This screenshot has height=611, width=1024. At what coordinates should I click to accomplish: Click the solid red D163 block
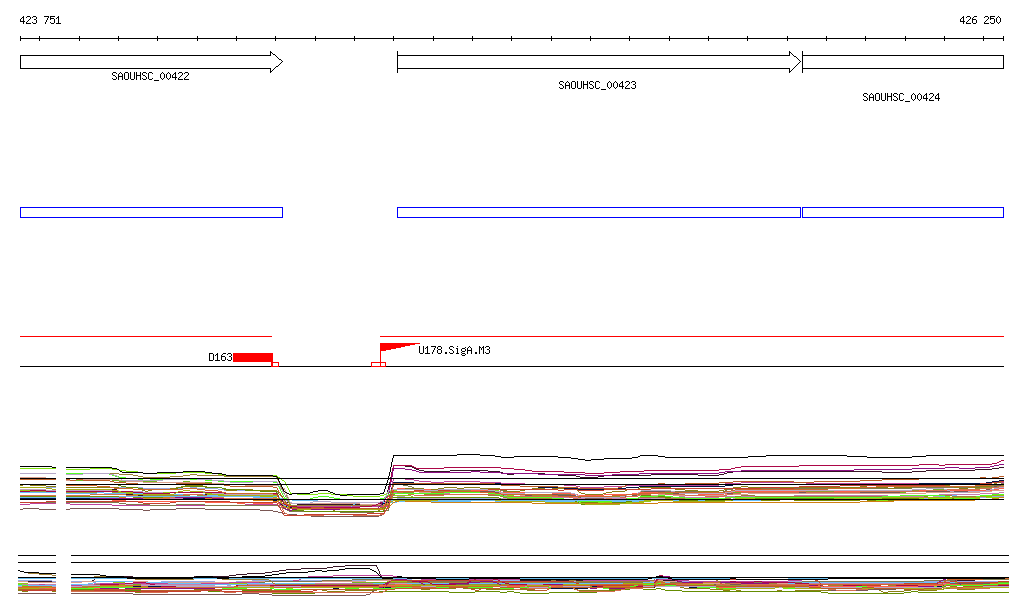pos(253,357)
